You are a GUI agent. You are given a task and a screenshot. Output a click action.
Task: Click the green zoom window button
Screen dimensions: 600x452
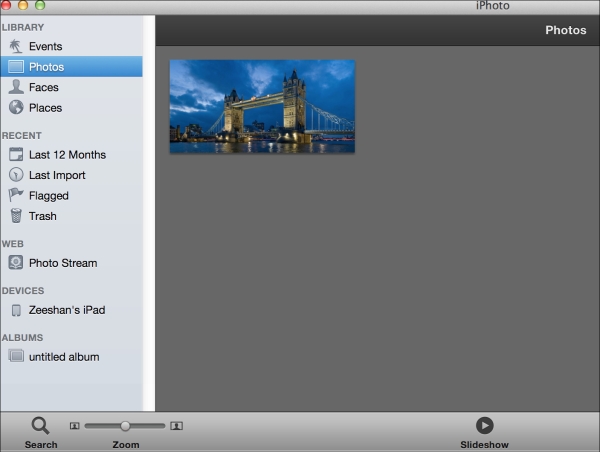point(40,5)
